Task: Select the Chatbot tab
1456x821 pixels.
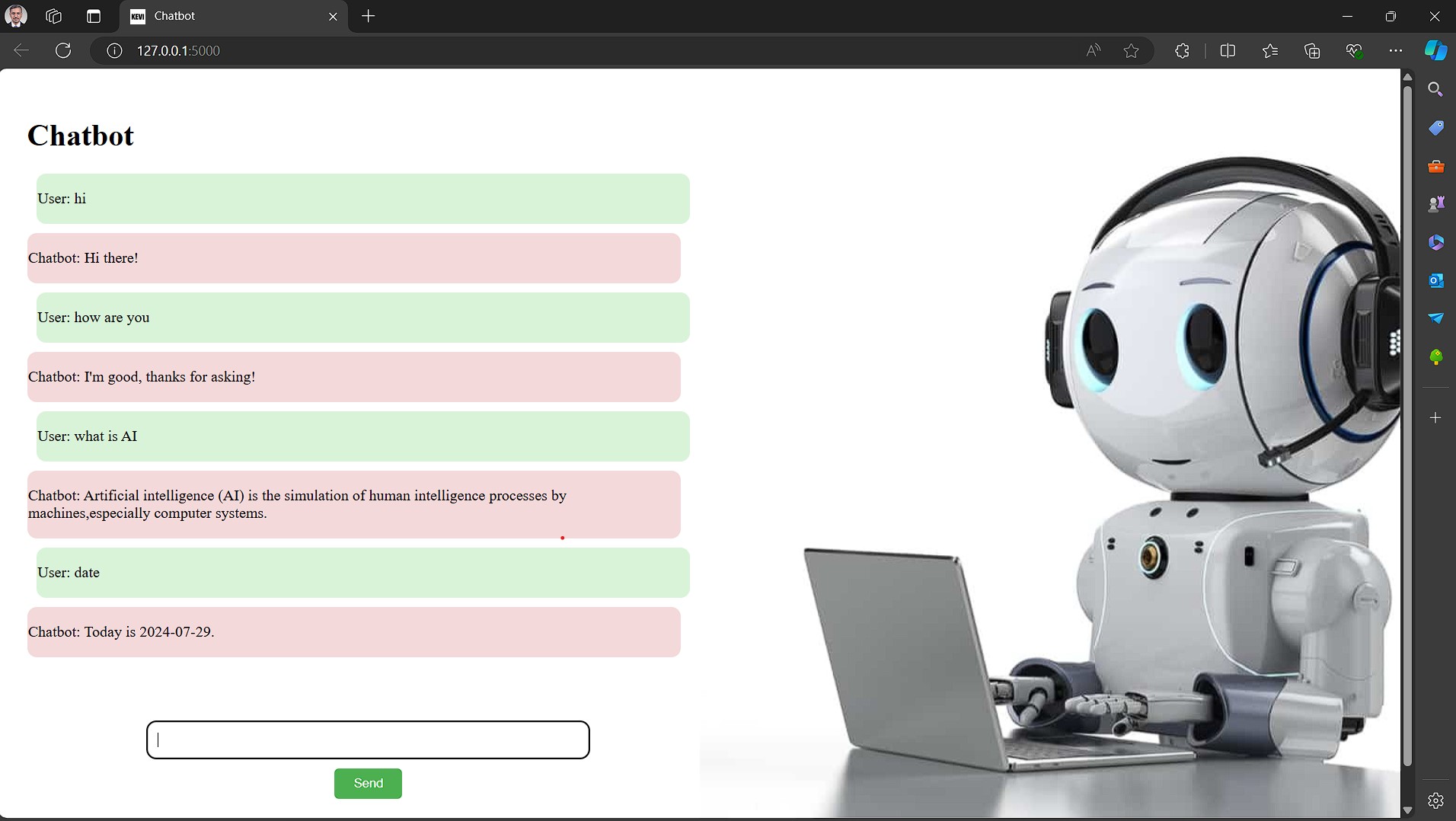Action: coord(234,16)
